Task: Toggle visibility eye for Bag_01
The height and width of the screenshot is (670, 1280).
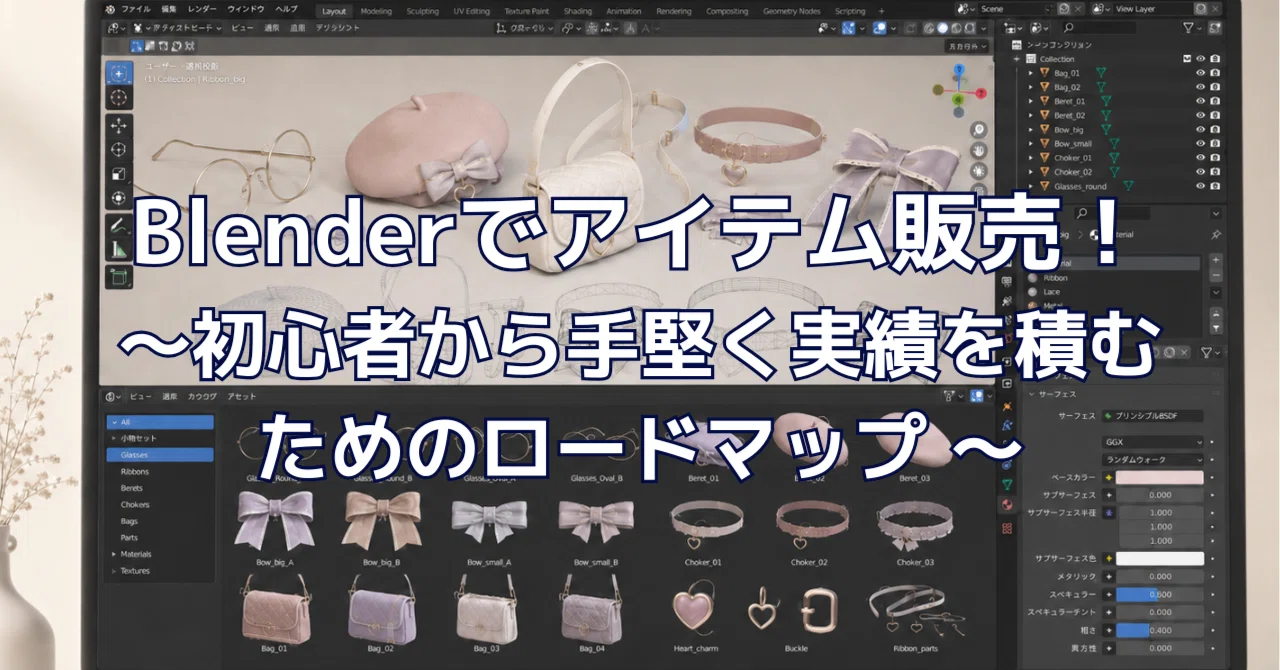Action: [x=1201, y=73]
